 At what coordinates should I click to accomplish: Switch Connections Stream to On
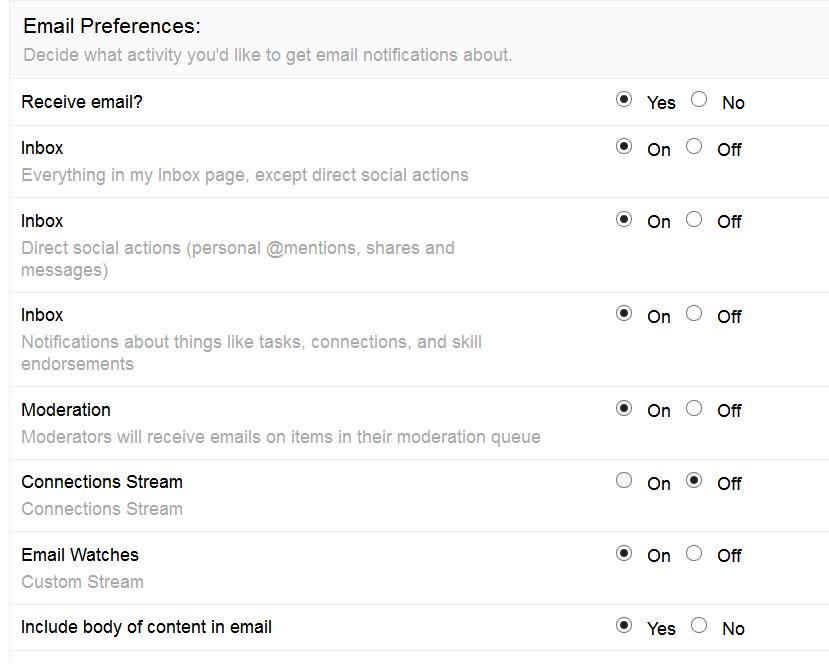pyautogui.click(x=625, y=480)
